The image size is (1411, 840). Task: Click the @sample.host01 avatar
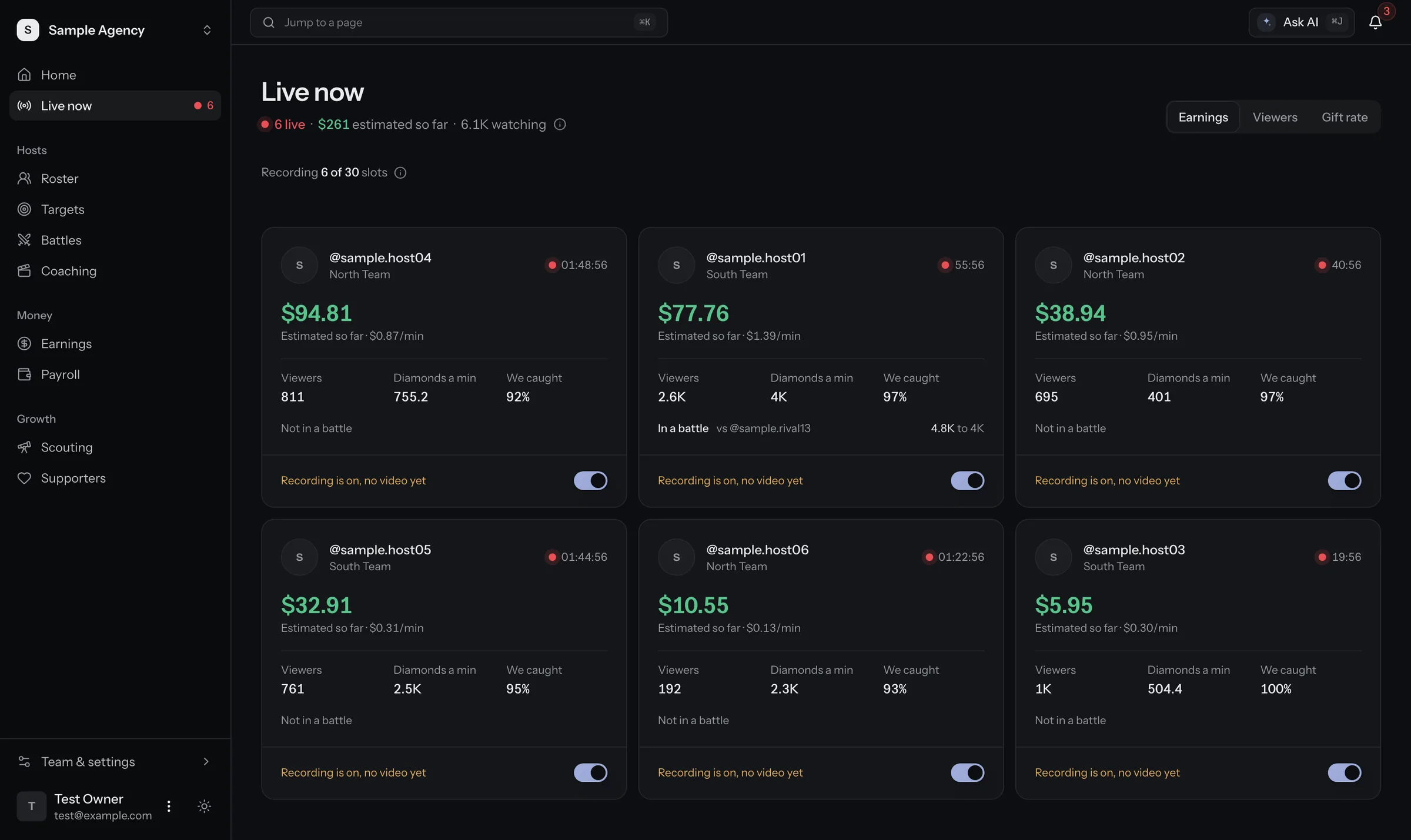point(676,265)
